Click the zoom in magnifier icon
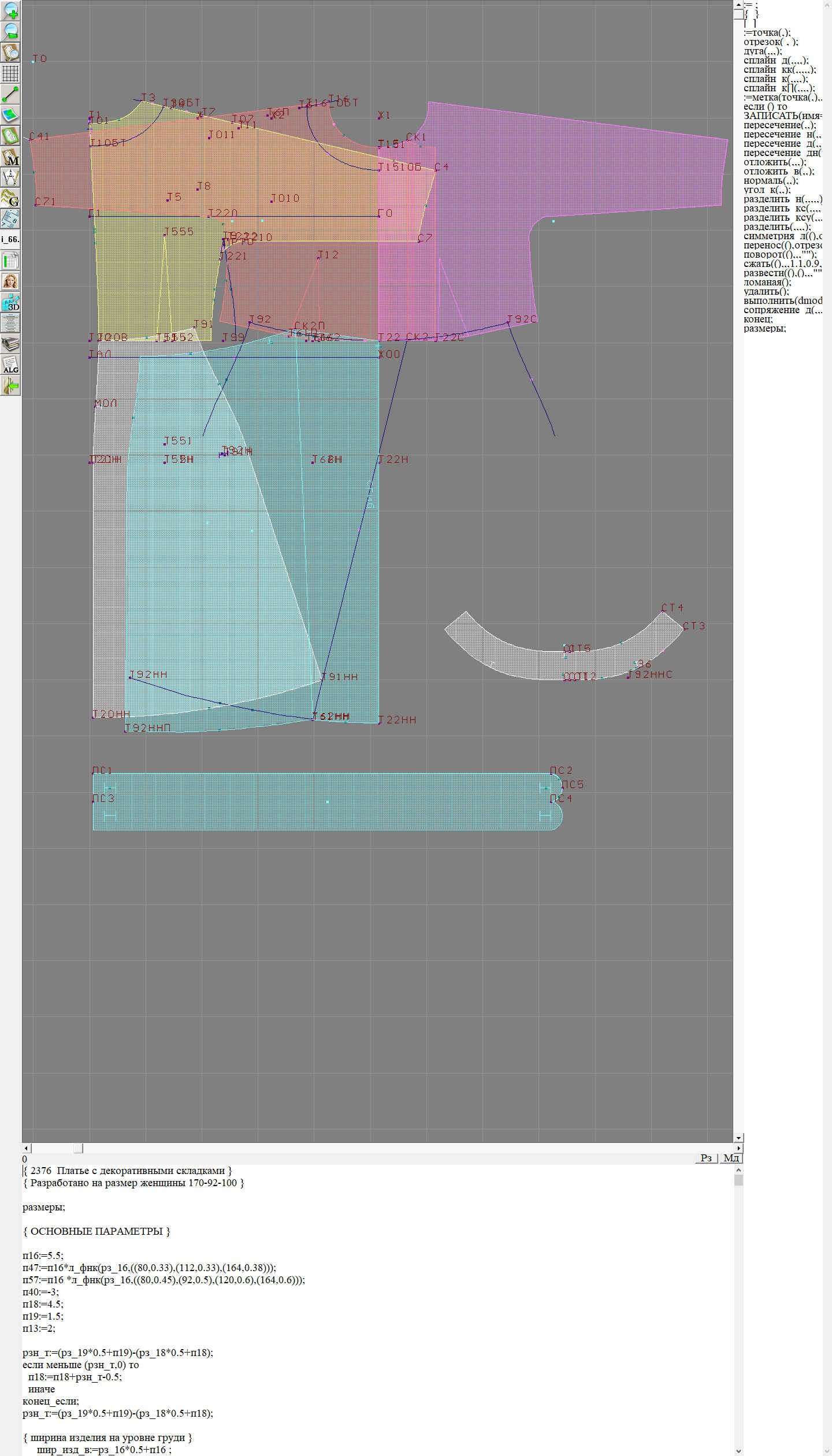Screen dimensions: 832x1456 10,10
